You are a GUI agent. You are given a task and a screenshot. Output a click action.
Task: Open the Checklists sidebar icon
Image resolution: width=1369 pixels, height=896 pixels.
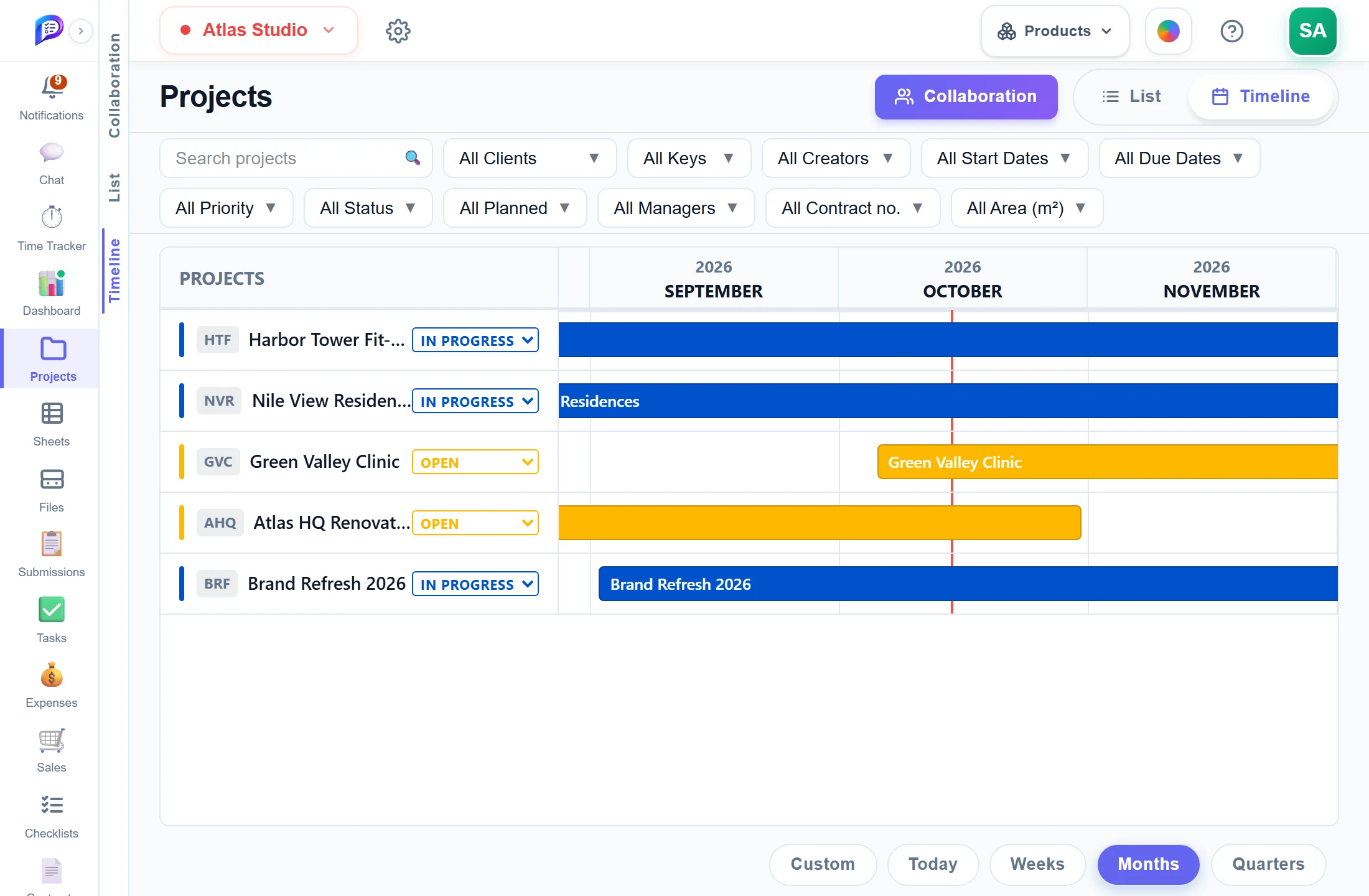tap(52, 805)
